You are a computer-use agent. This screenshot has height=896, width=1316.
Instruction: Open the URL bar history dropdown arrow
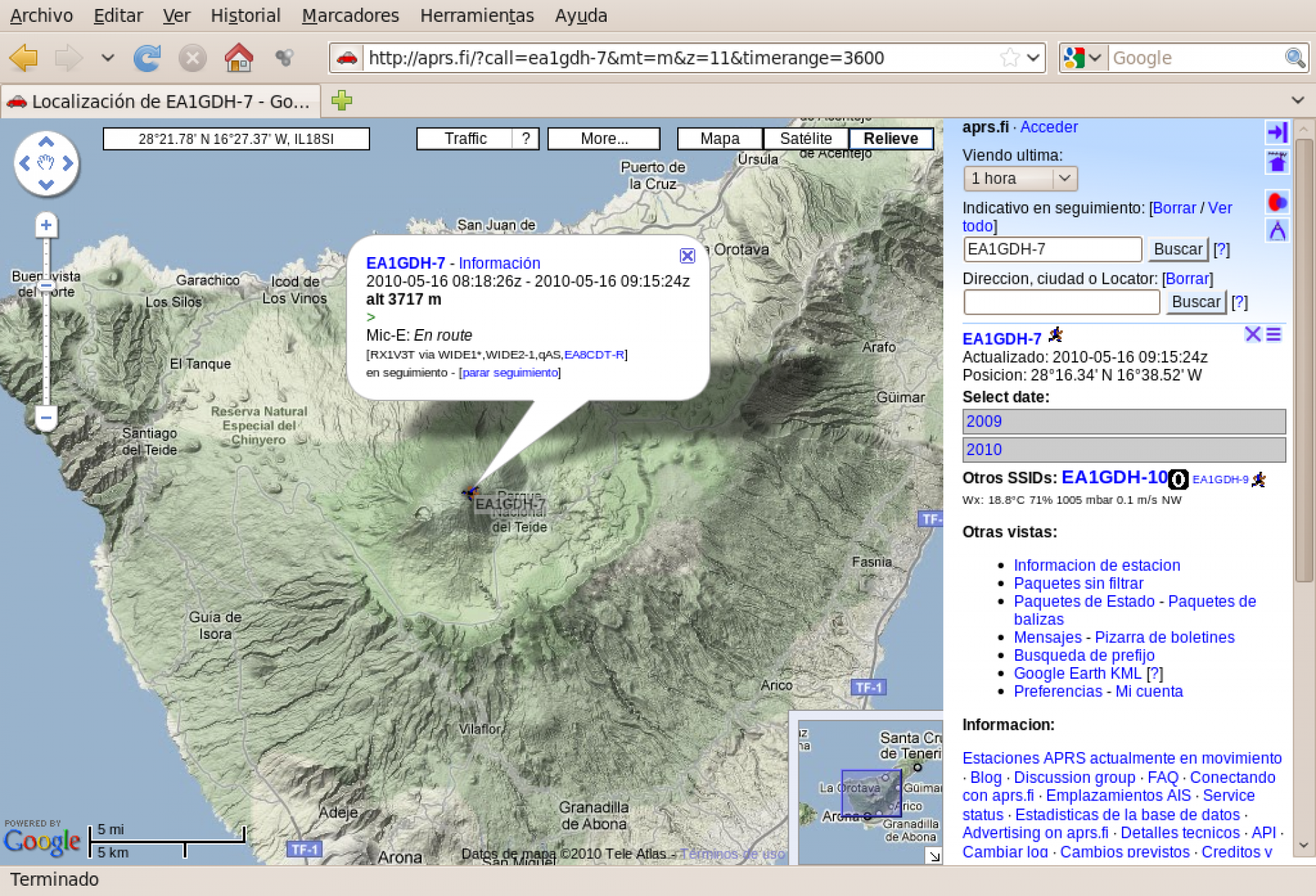tap(1033, 58)
